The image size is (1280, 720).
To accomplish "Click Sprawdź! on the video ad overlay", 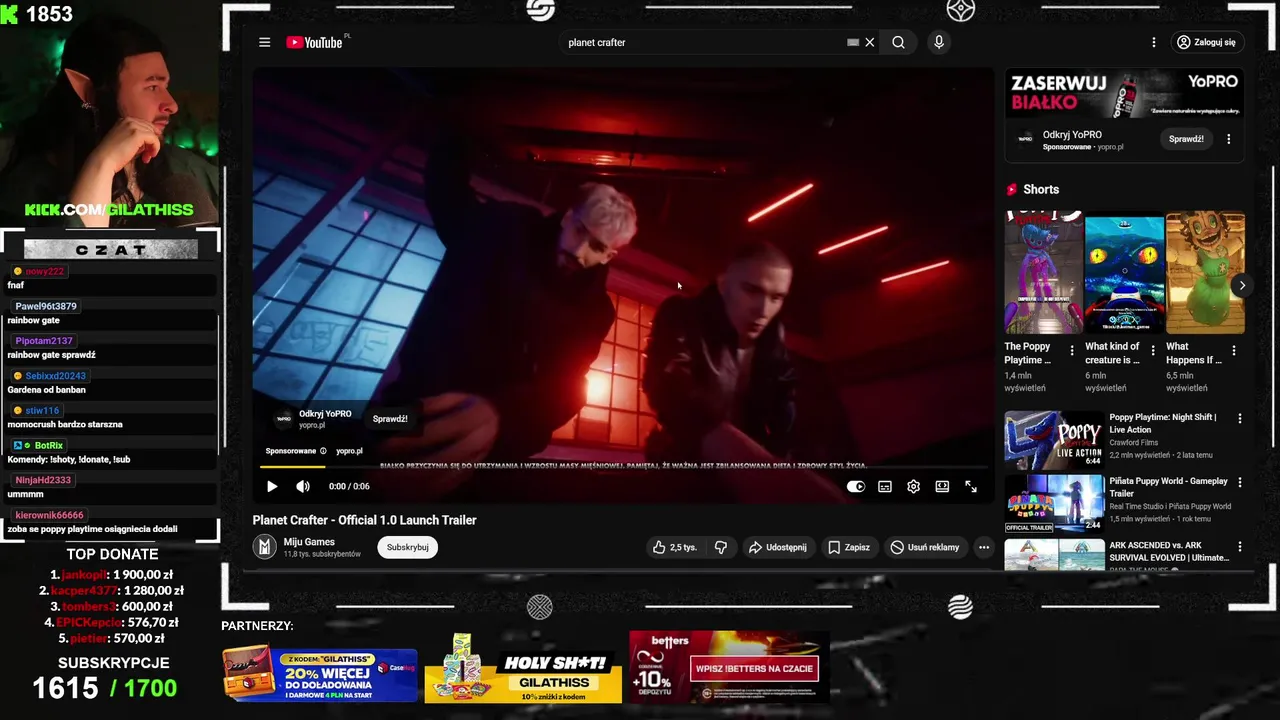I will (x=390, y=419).
